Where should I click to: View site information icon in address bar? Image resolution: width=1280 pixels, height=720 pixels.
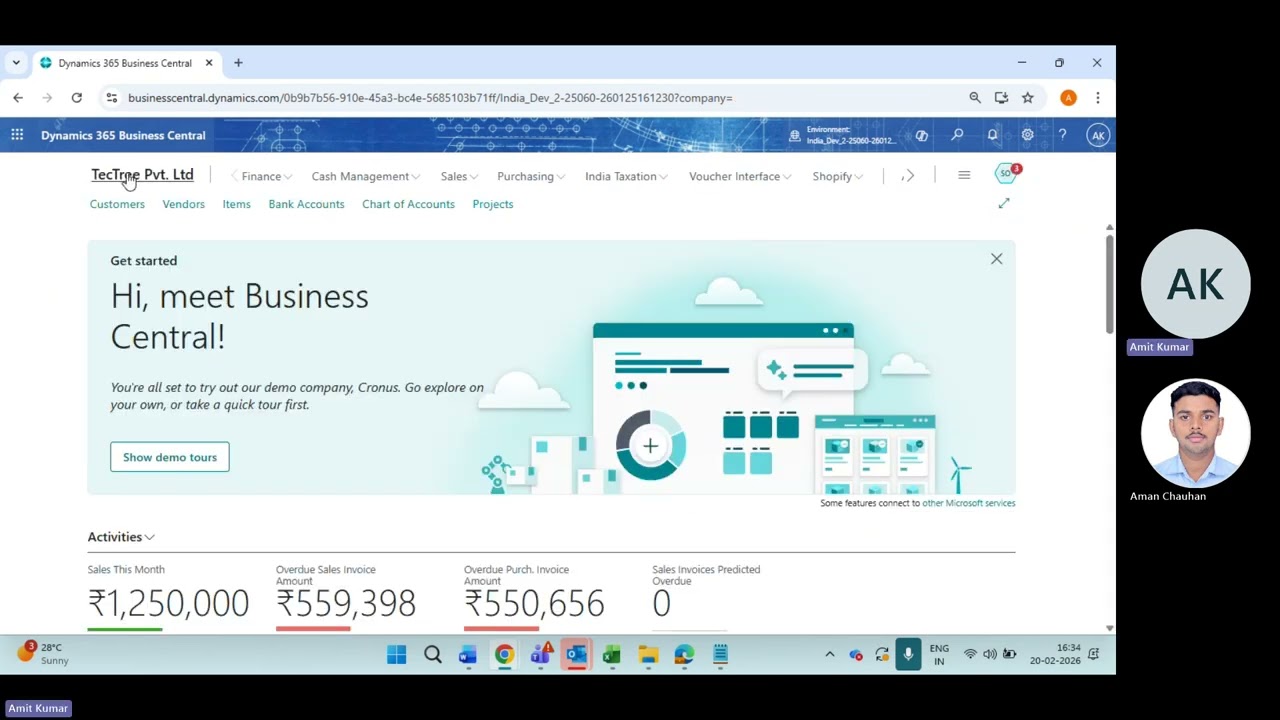(x=111, y=98)
